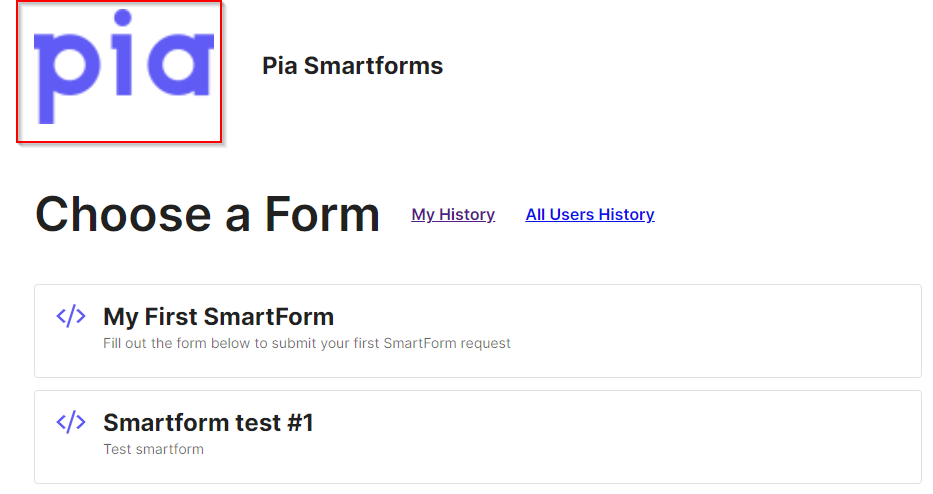
Task: Click the Choose a Form heading
Action: coord(207,214)
